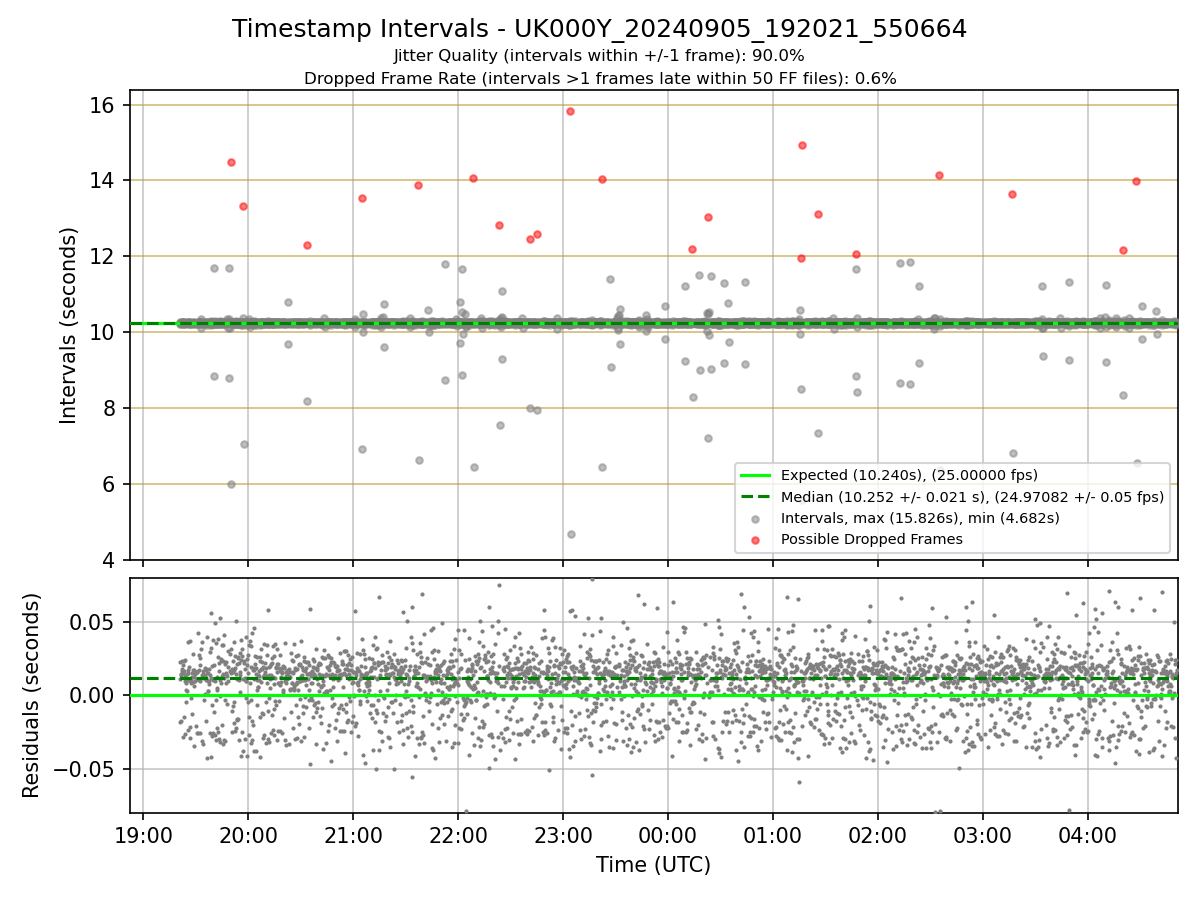Image resolution: width=1200 pixels, height=900 pixels.
Task: Click the 03:00 x-axis tick label
Action: pos(983,836)
